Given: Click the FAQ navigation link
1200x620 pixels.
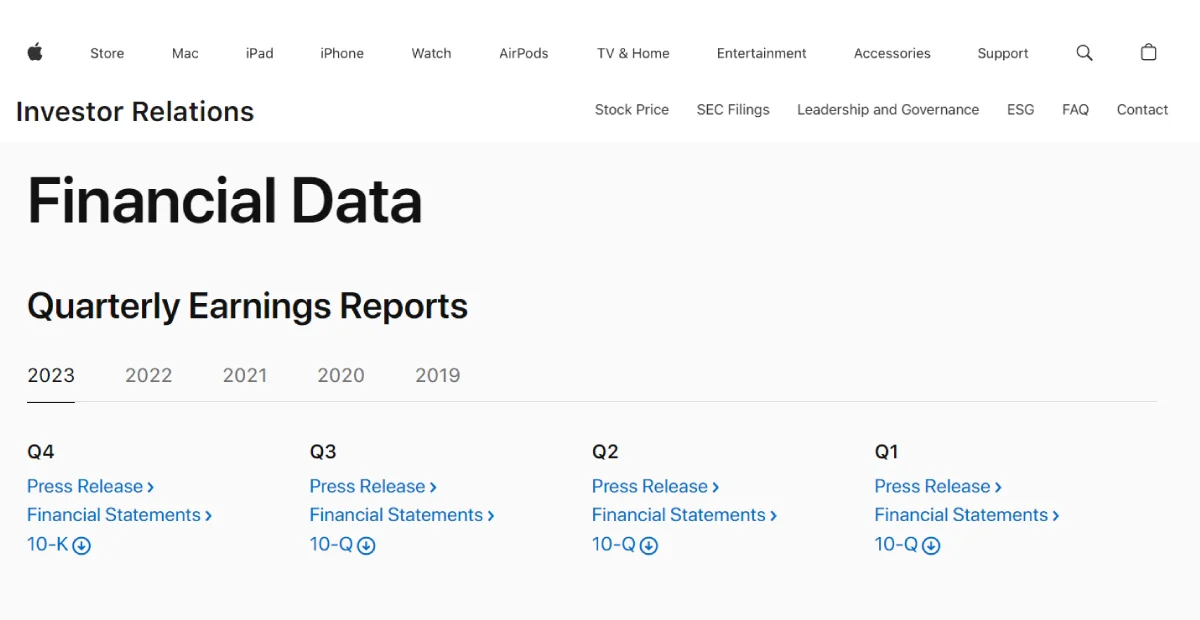Looking at the screenshot, I should tap(1075, 110).
